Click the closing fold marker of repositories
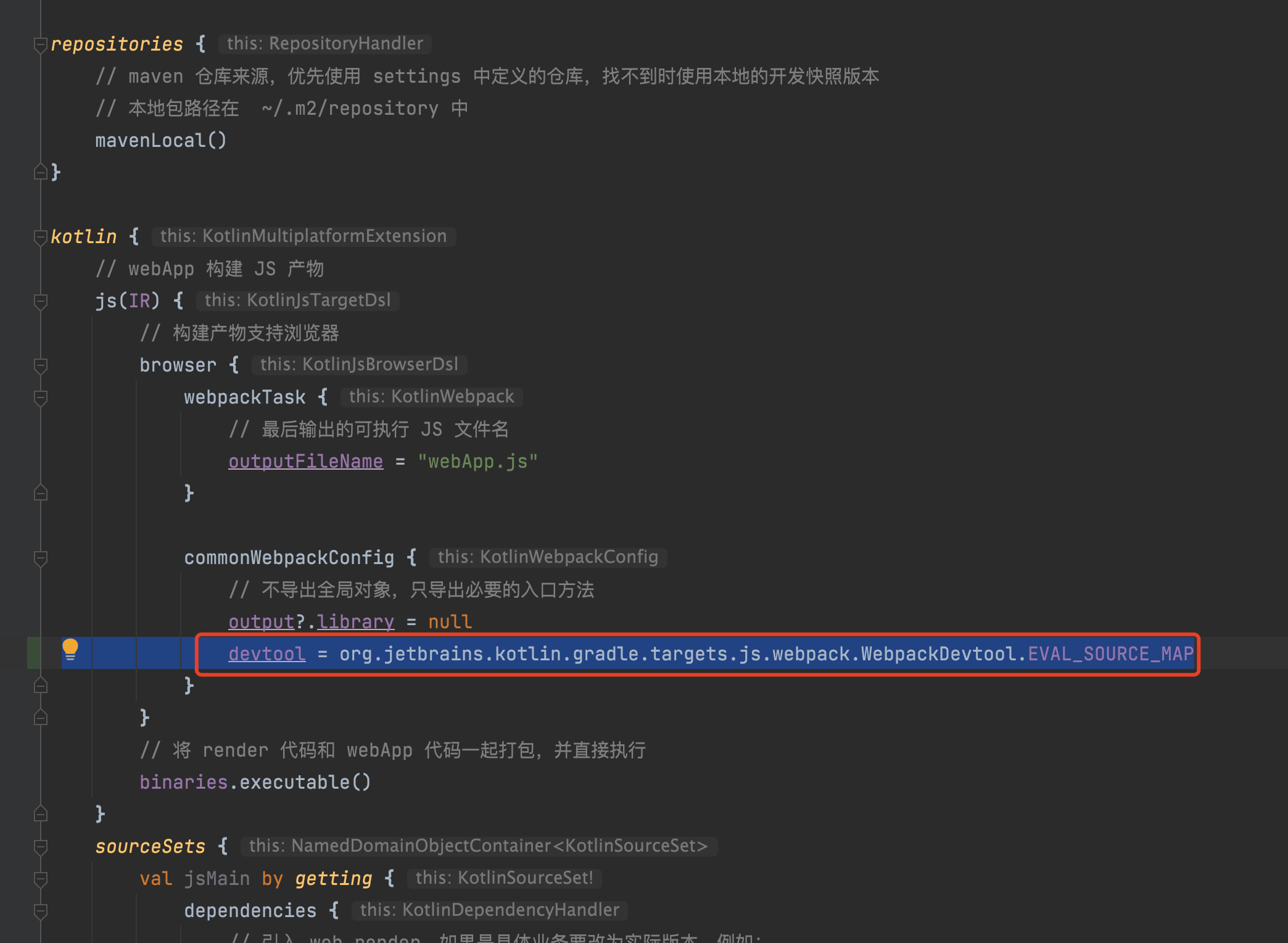This screenshot has height=943, width=1288. point(41,172)
